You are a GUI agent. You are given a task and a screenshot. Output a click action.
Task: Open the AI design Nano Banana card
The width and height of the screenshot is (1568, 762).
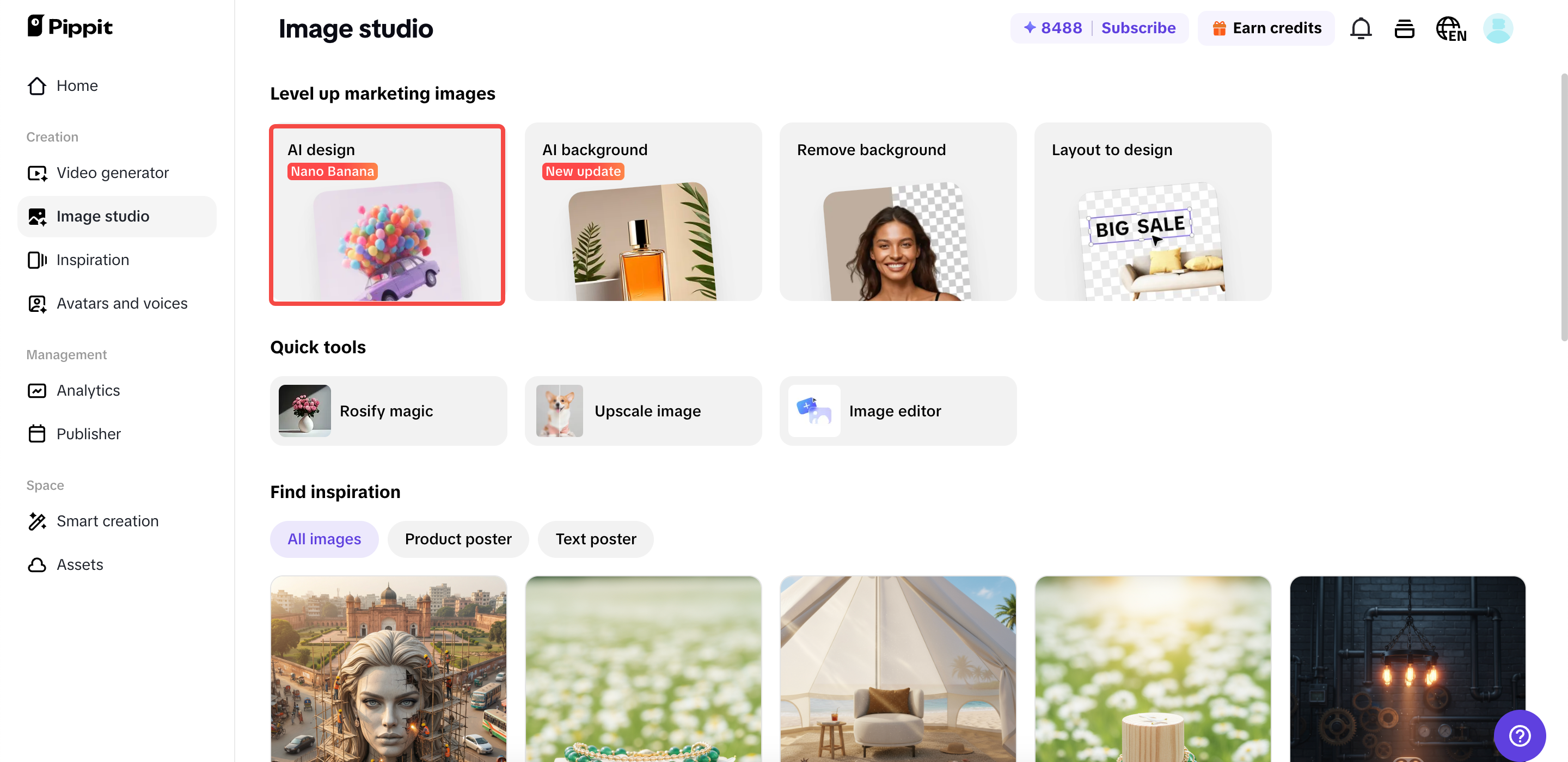coord(387,214)
